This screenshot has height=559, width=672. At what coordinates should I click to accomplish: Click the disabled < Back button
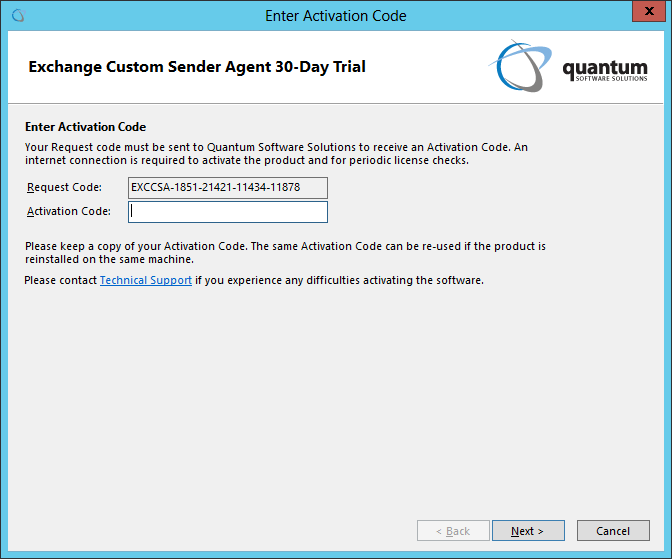point(453,531)
